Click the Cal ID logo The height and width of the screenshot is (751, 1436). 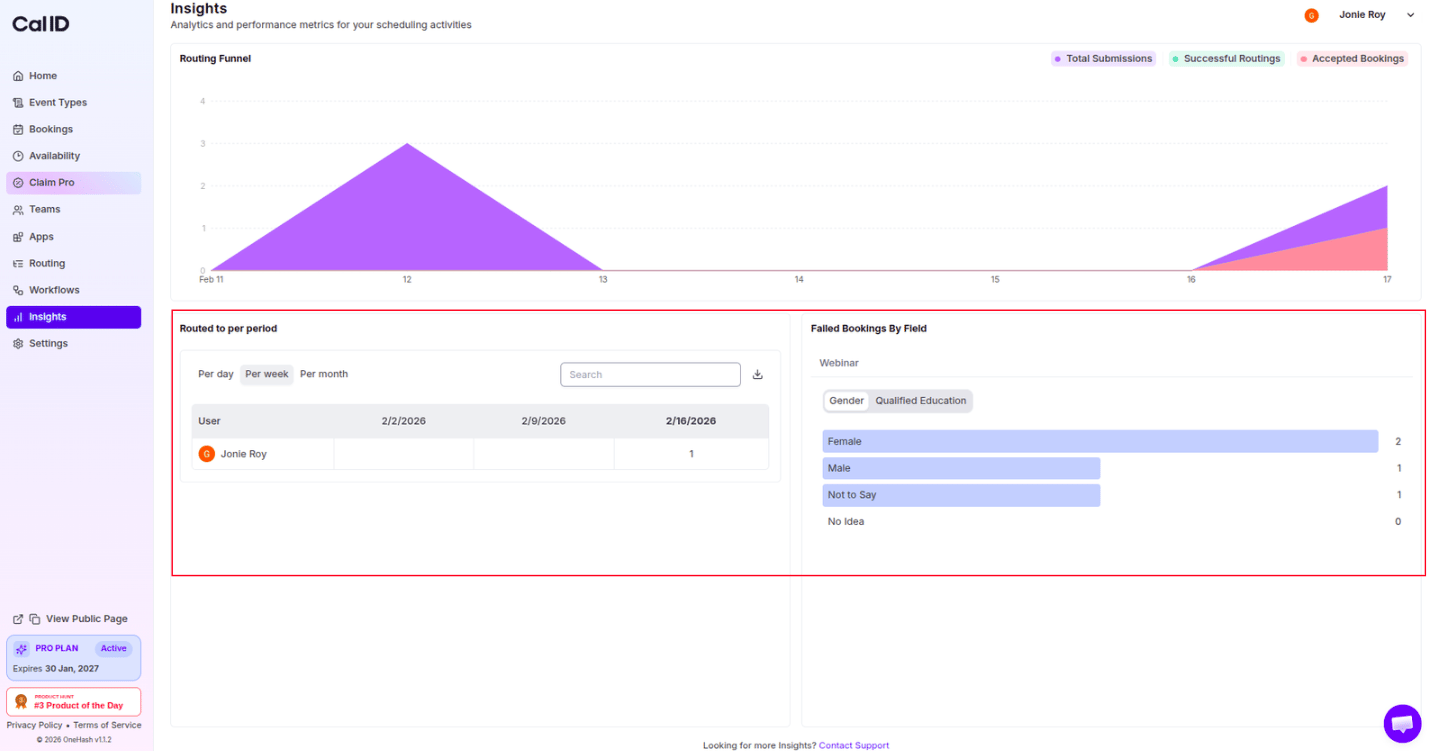pos(41,24)
